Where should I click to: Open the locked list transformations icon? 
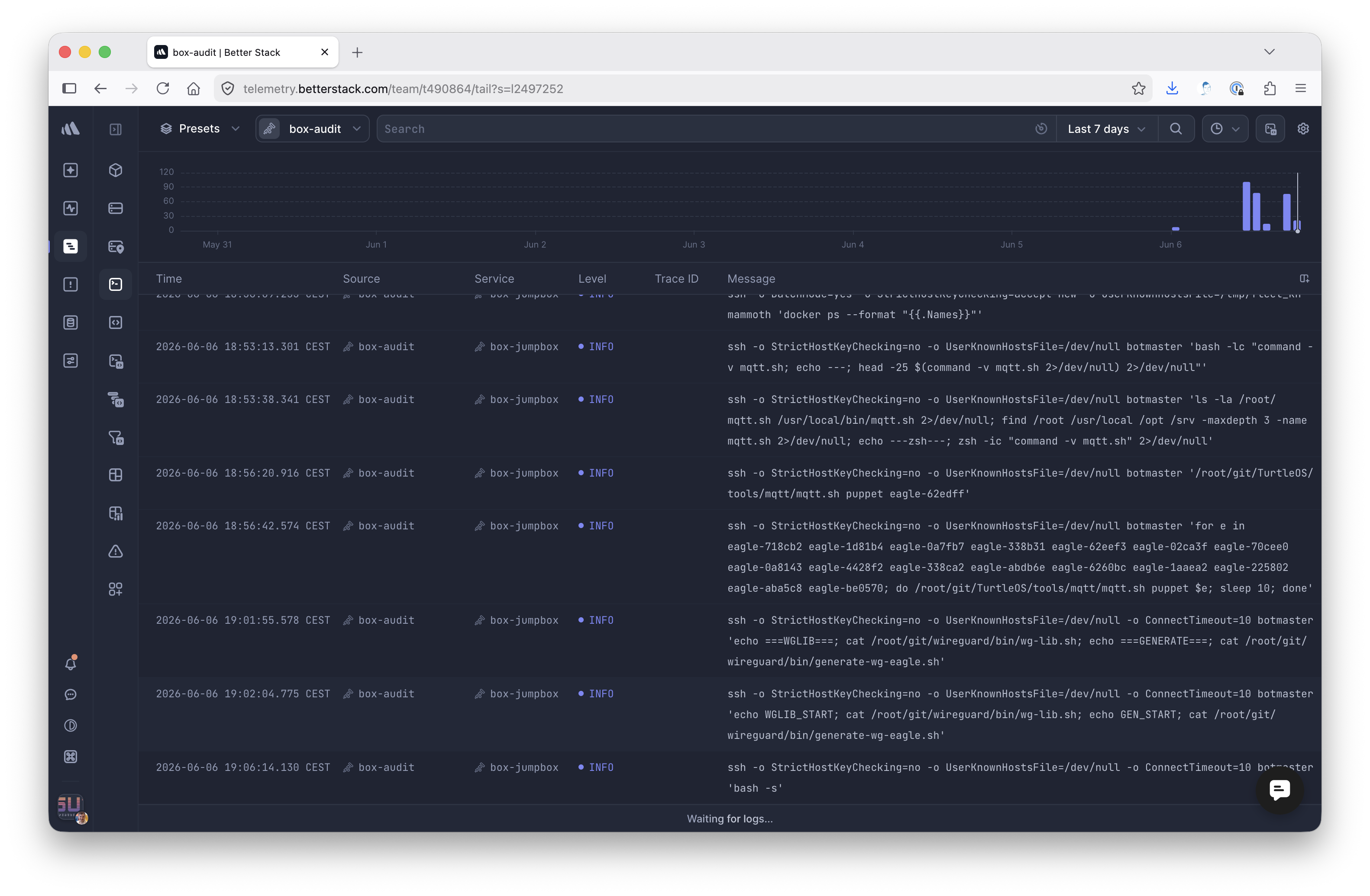click(116, 400)
